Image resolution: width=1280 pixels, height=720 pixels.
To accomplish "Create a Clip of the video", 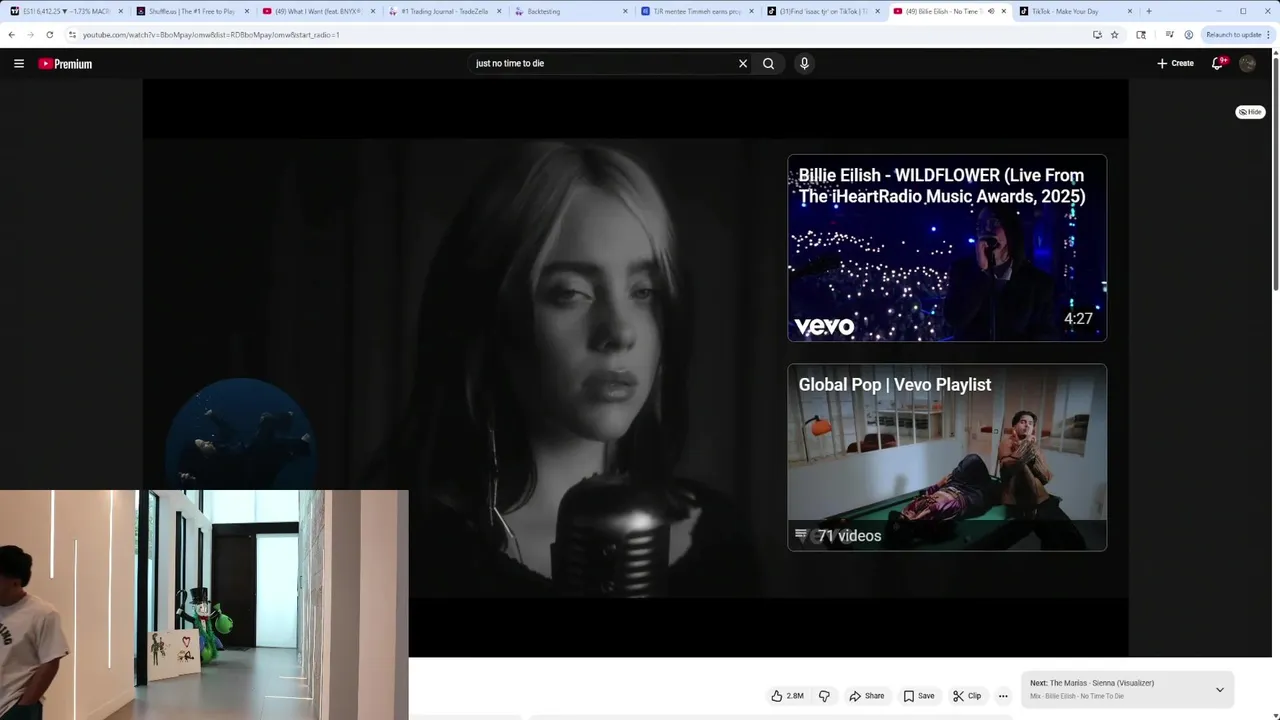I will click(967, 696).
